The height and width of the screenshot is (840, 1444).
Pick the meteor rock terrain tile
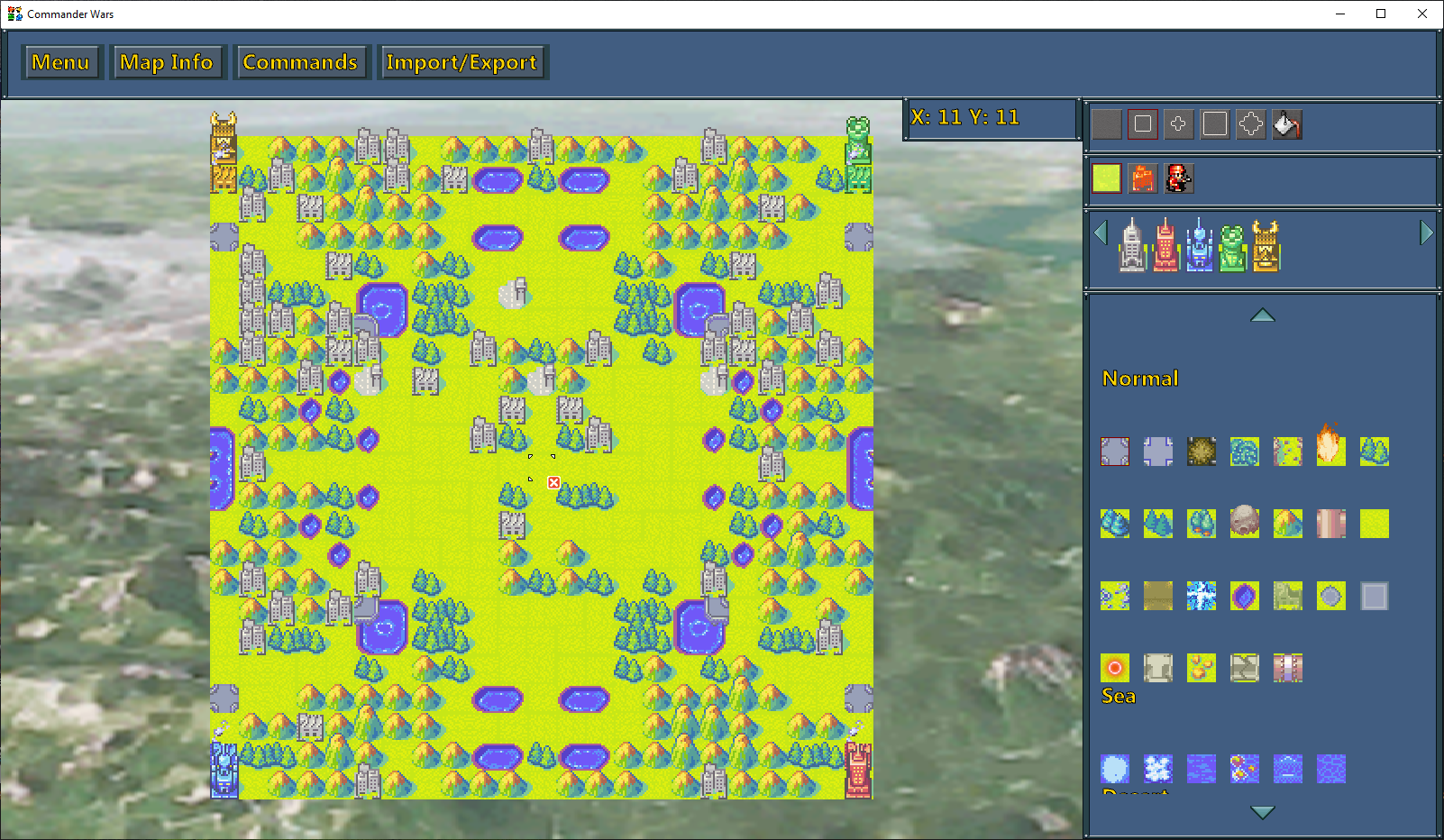(x=1244, y=522)
